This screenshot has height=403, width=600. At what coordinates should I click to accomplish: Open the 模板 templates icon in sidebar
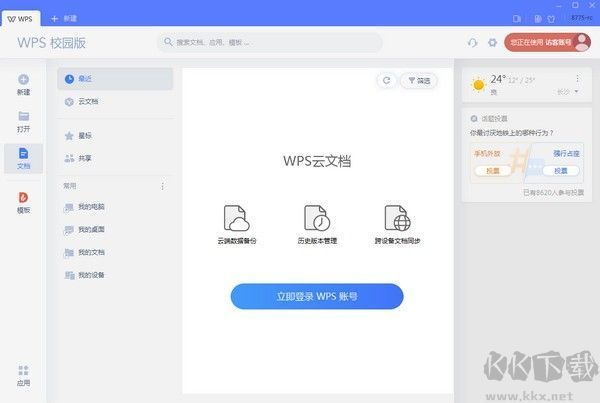[23, 197]
